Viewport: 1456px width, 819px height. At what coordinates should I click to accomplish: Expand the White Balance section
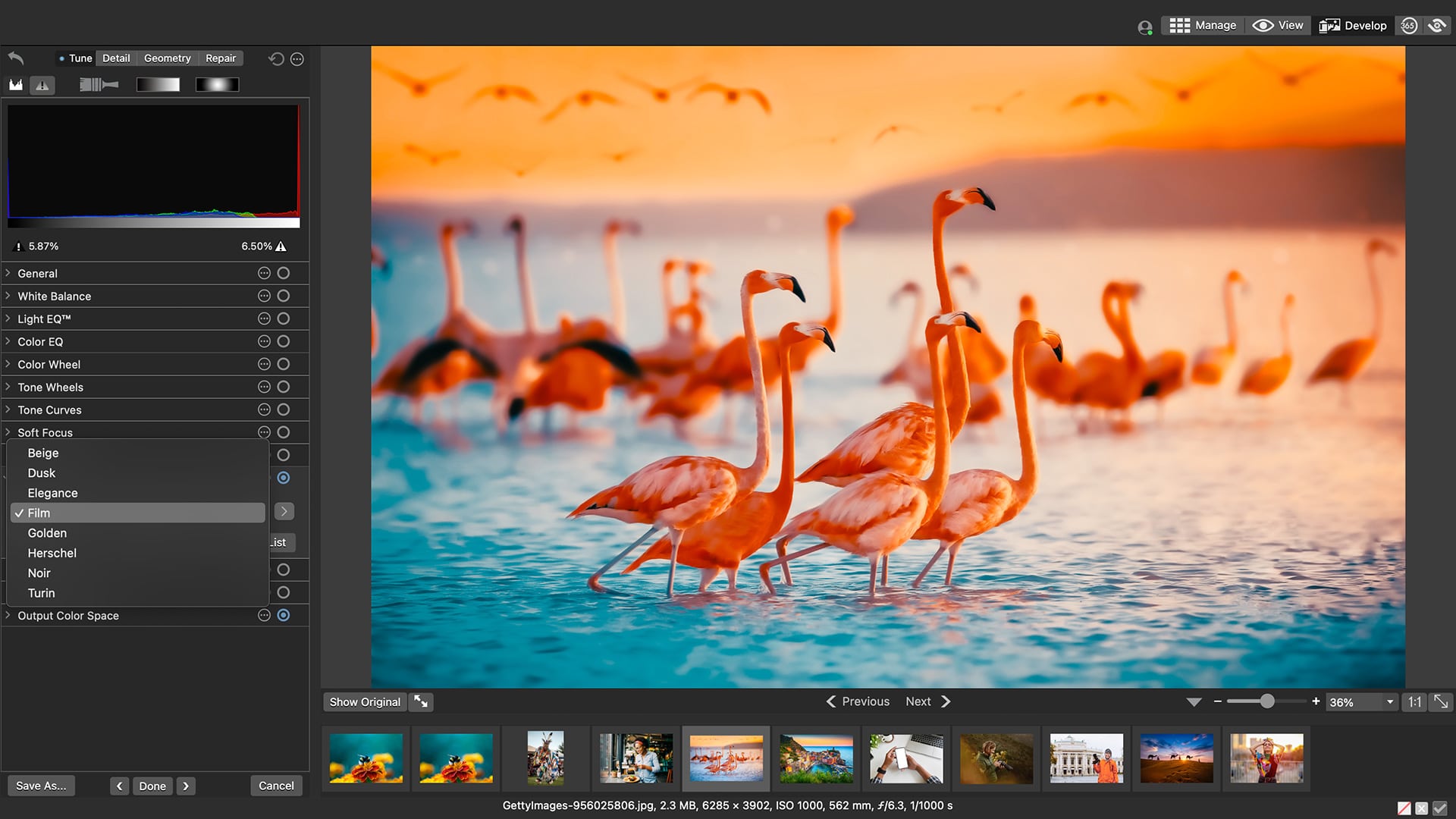(x=8, y=296)
